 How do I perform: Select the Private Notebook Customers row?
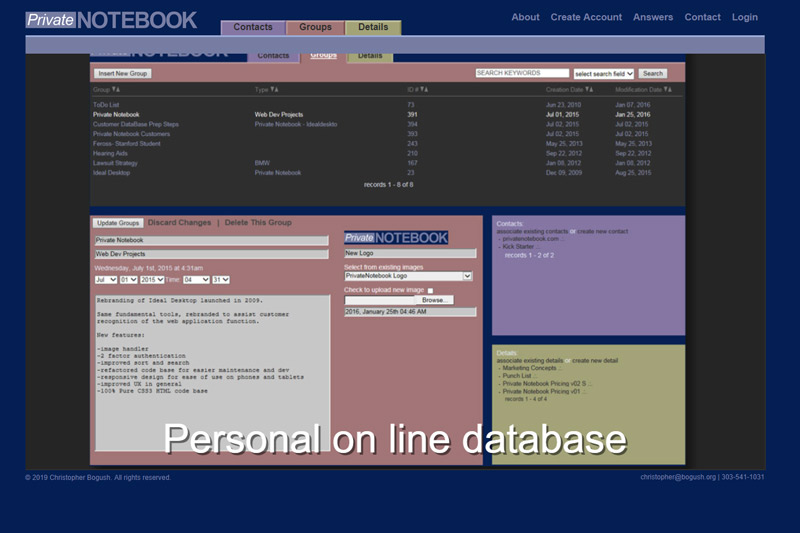click(x=387, y=134)
